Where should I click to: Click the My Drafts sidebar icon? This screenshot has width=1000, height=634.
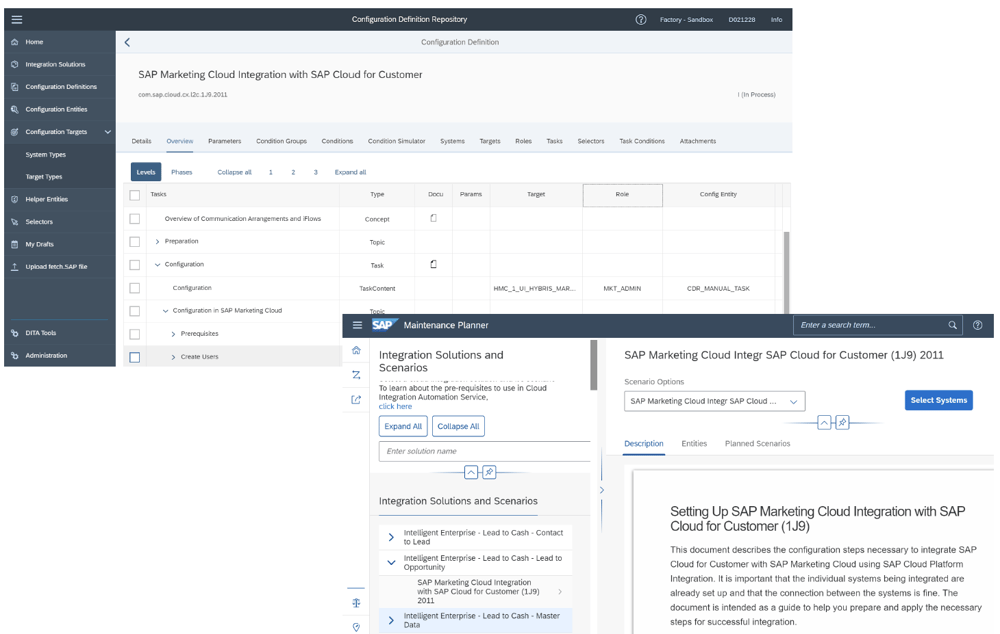[x=15, y=244]
